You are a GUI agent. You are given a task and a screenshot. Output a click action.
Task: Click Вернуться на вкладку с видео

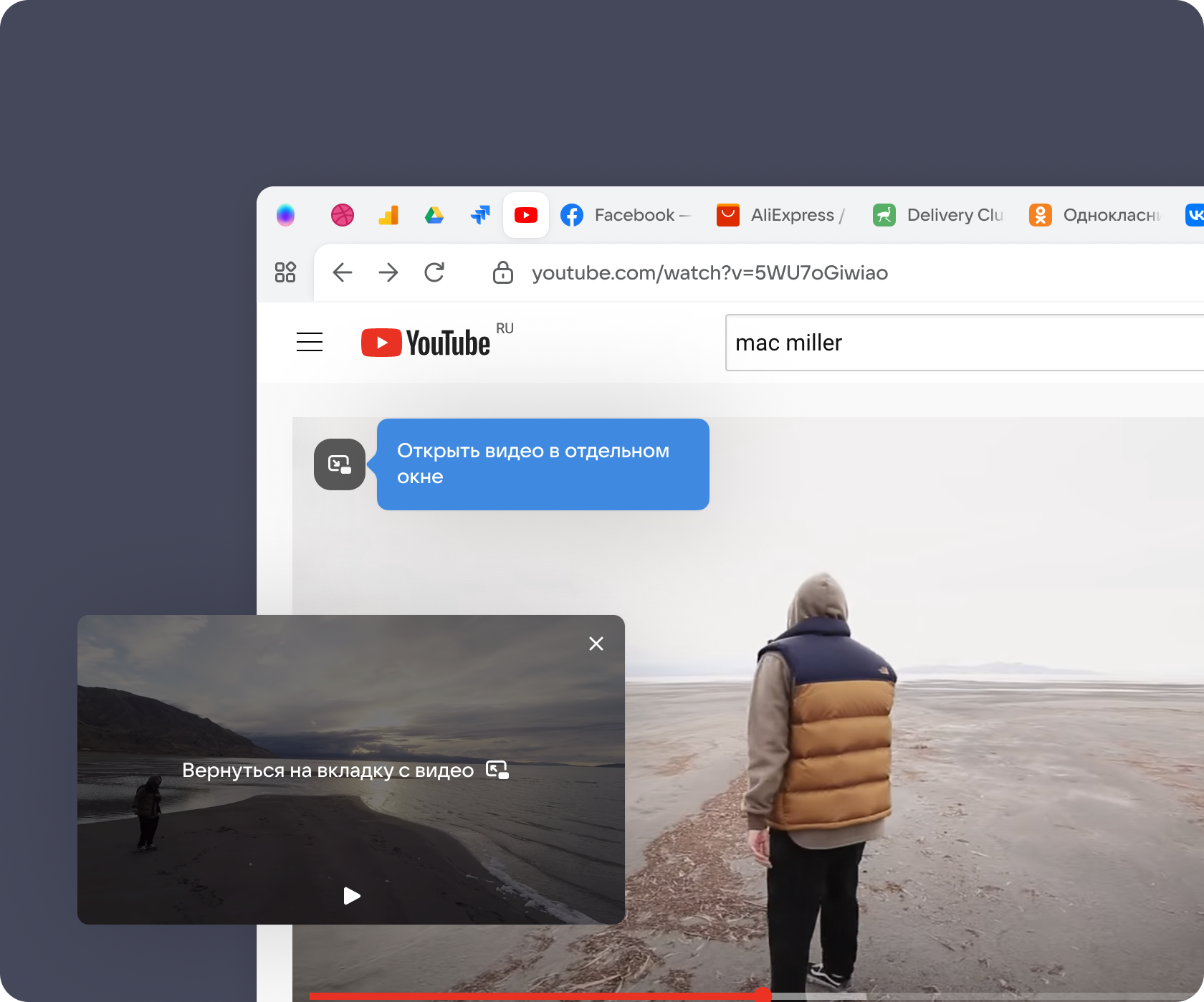pyautogui.click(x=328, y=770)
